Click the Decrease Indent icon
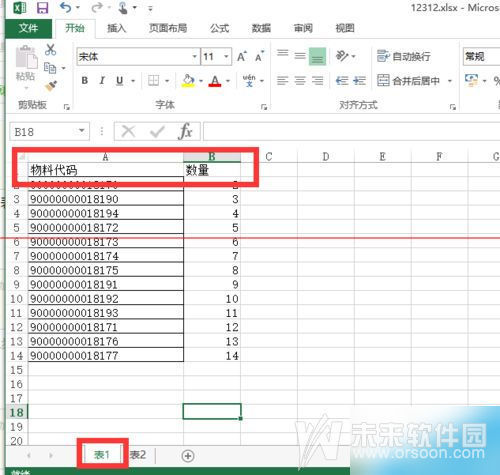 click(342, 80)
